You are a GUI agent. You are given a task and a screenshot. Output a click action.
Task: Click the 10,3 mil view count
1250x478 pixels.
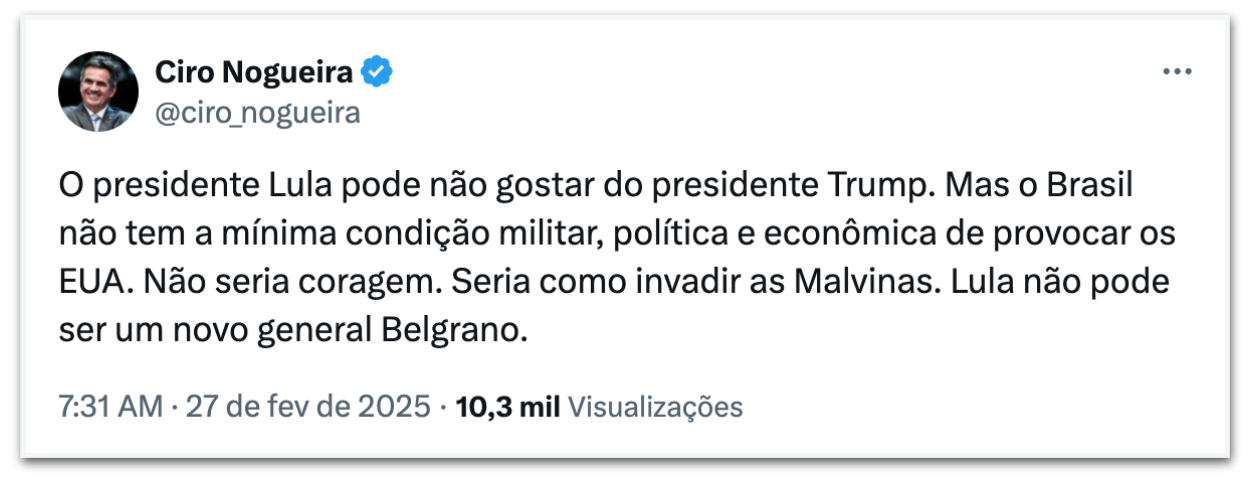click(508, 407)
